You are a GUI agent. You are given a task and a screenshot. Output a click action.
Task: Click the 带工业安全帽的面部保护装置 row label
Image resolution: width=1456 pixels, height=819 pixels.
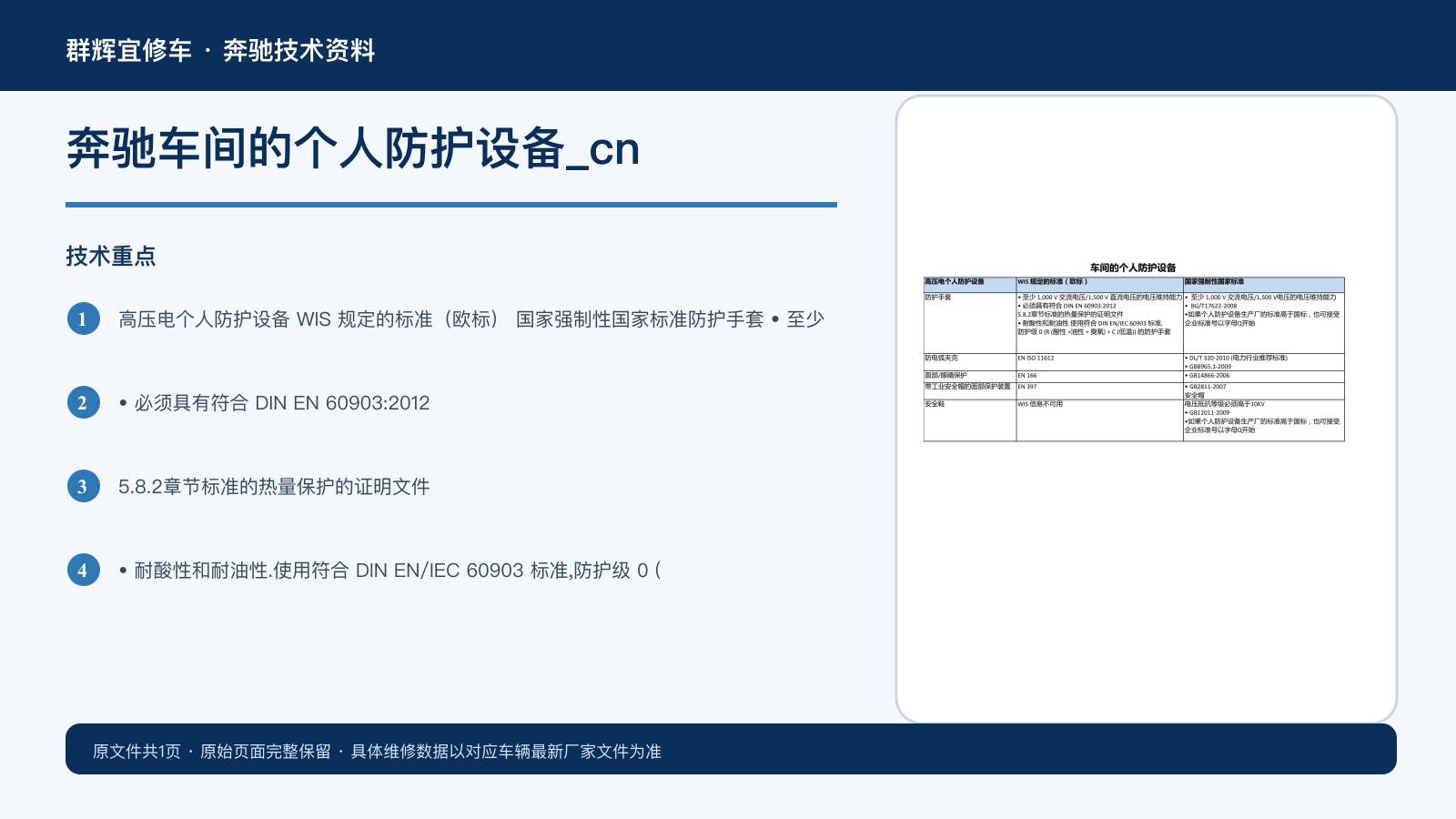967,387
